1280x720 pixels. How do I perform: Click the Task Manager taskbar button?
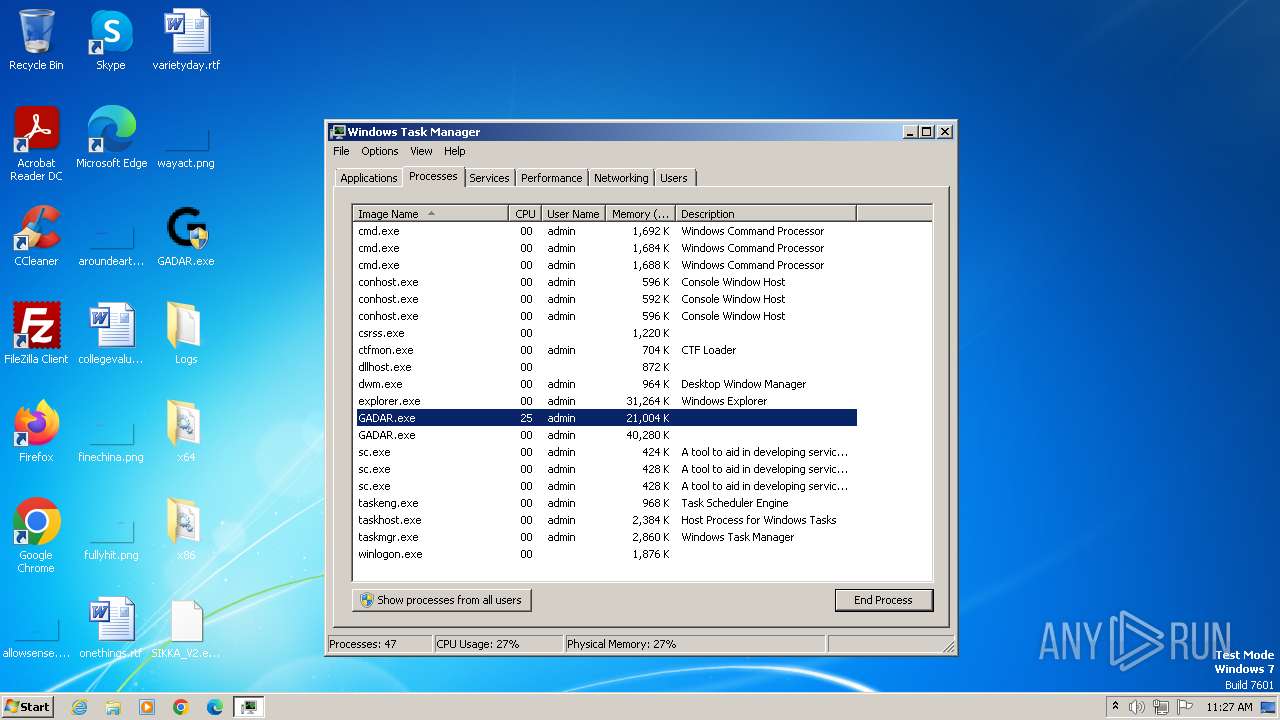[248, 707]
